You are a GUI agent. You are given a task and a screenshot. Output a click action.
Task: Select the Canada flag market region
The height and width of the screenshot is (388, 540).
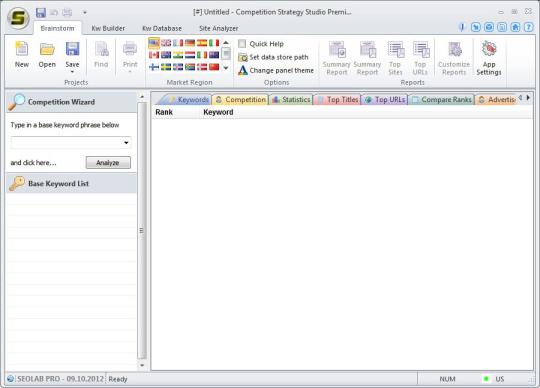154,55
